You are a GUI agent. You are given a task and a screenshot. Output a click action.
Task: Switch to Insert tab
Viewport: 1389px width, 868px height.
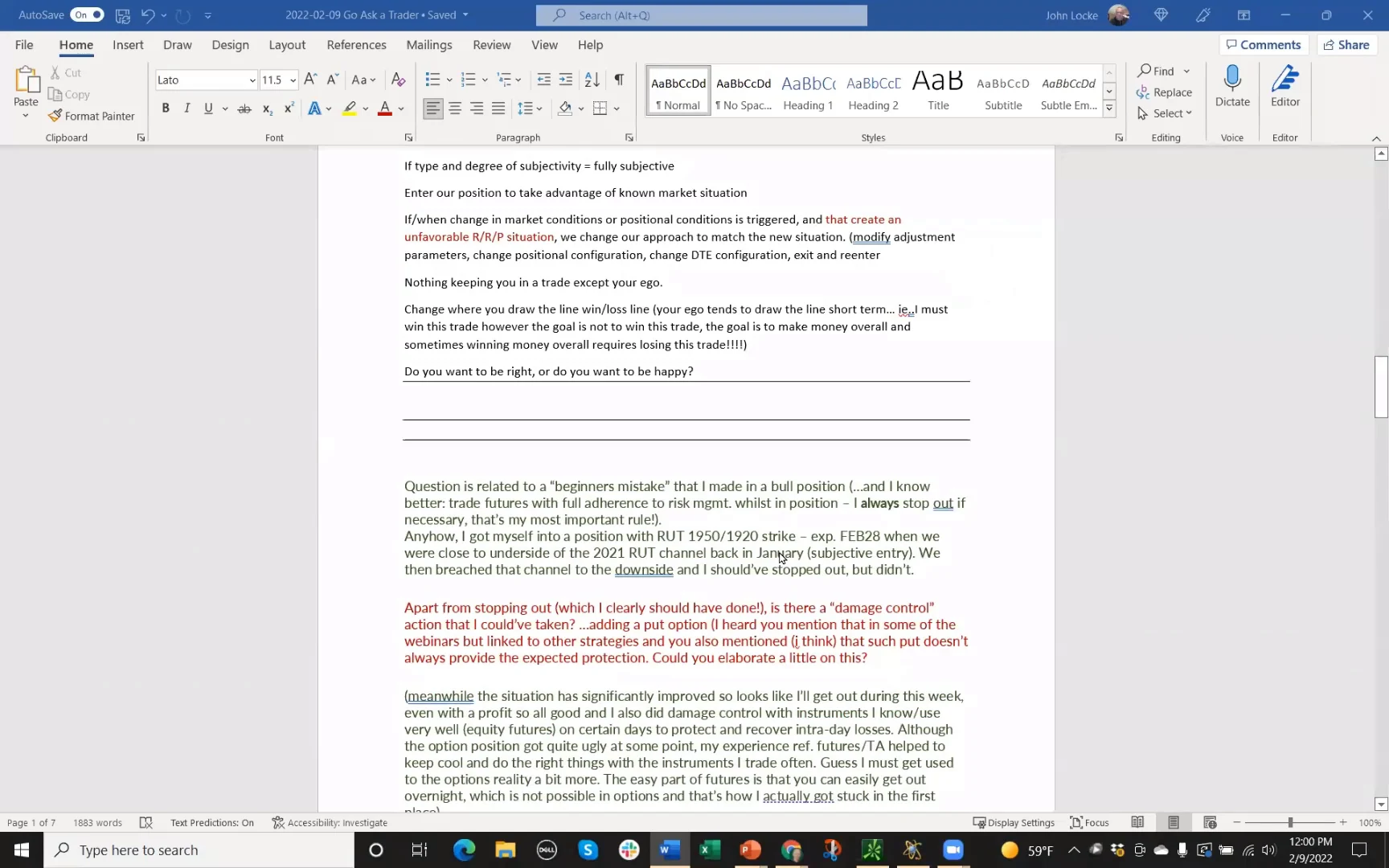[x=128, y=45]
